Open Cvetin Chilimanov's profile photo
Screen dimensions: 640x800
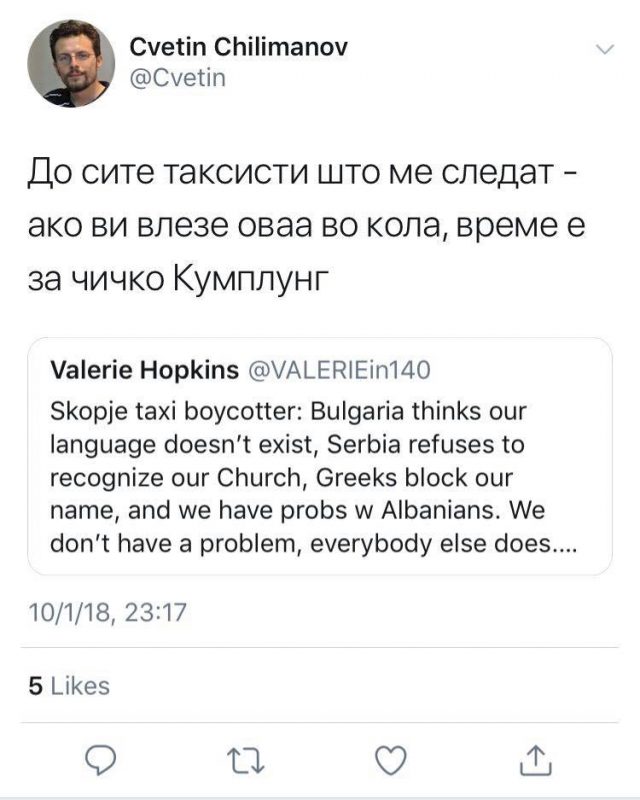pos(70,63)
